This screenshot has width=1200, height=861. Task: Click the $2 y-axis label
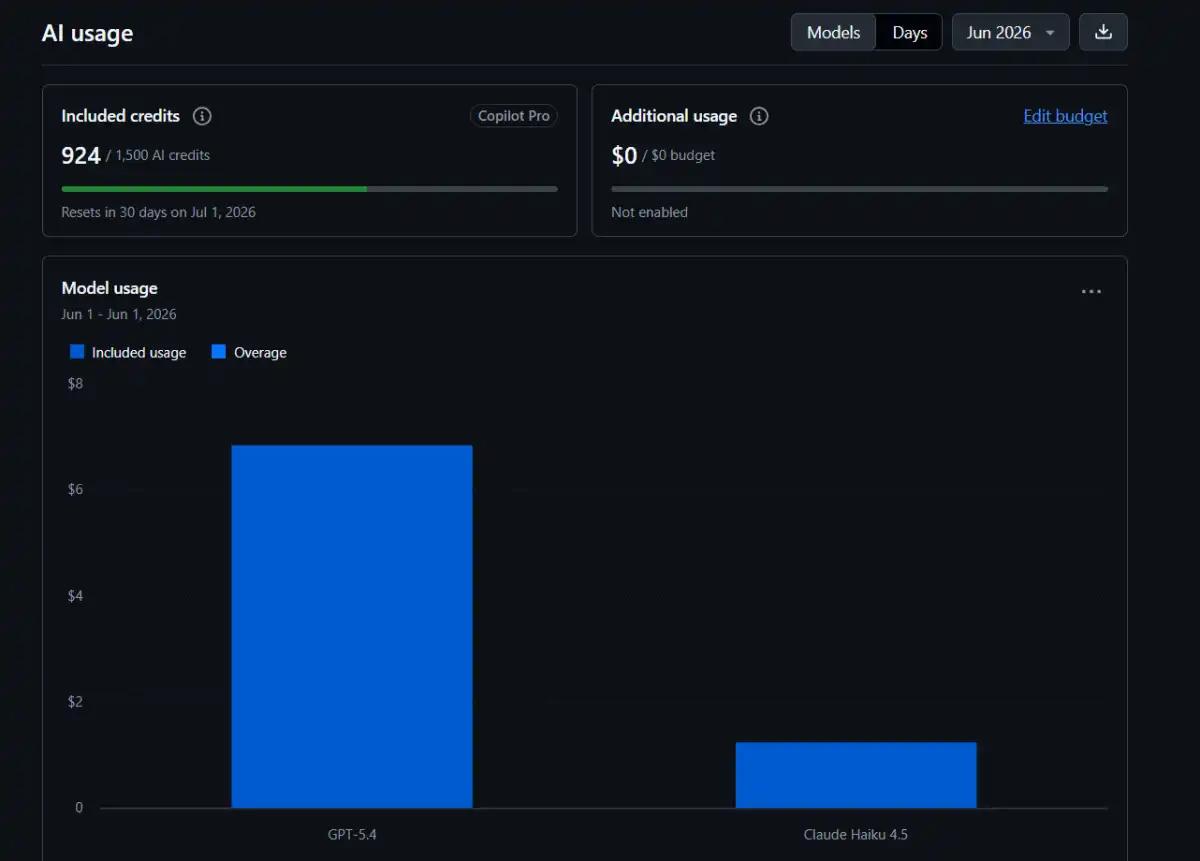(x=76, y=702)
